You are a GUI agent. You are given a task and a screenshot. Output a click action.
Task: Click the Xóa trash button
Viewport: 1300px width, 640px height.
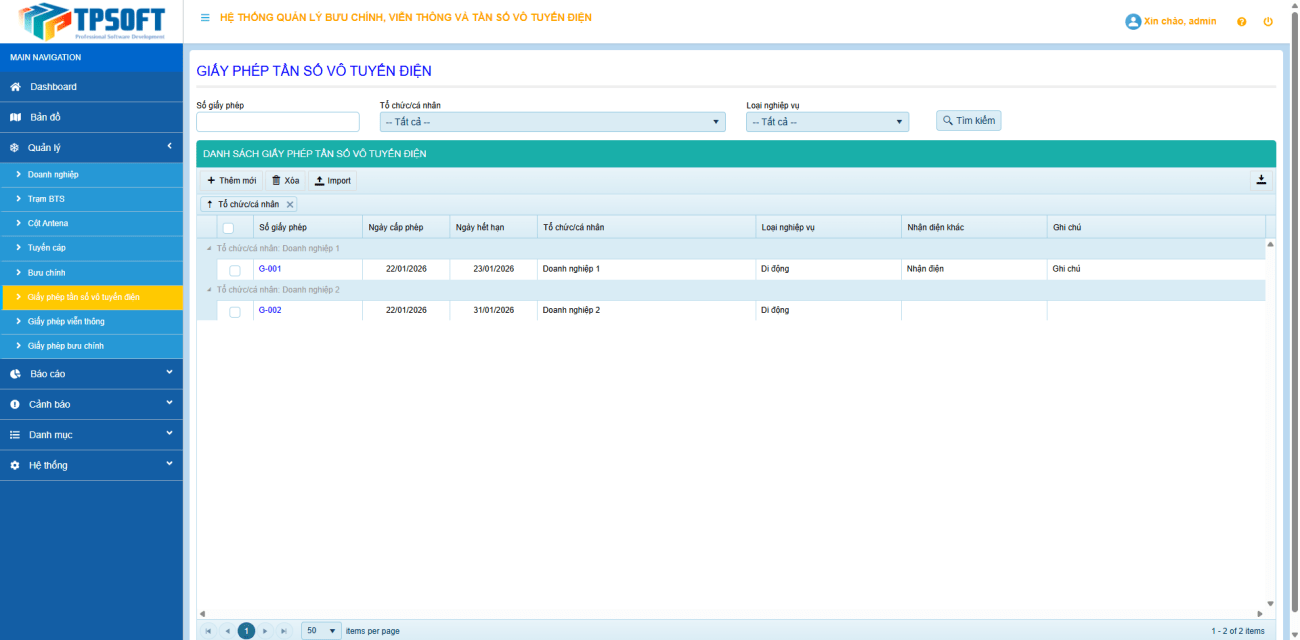click(x=286, y=181)
